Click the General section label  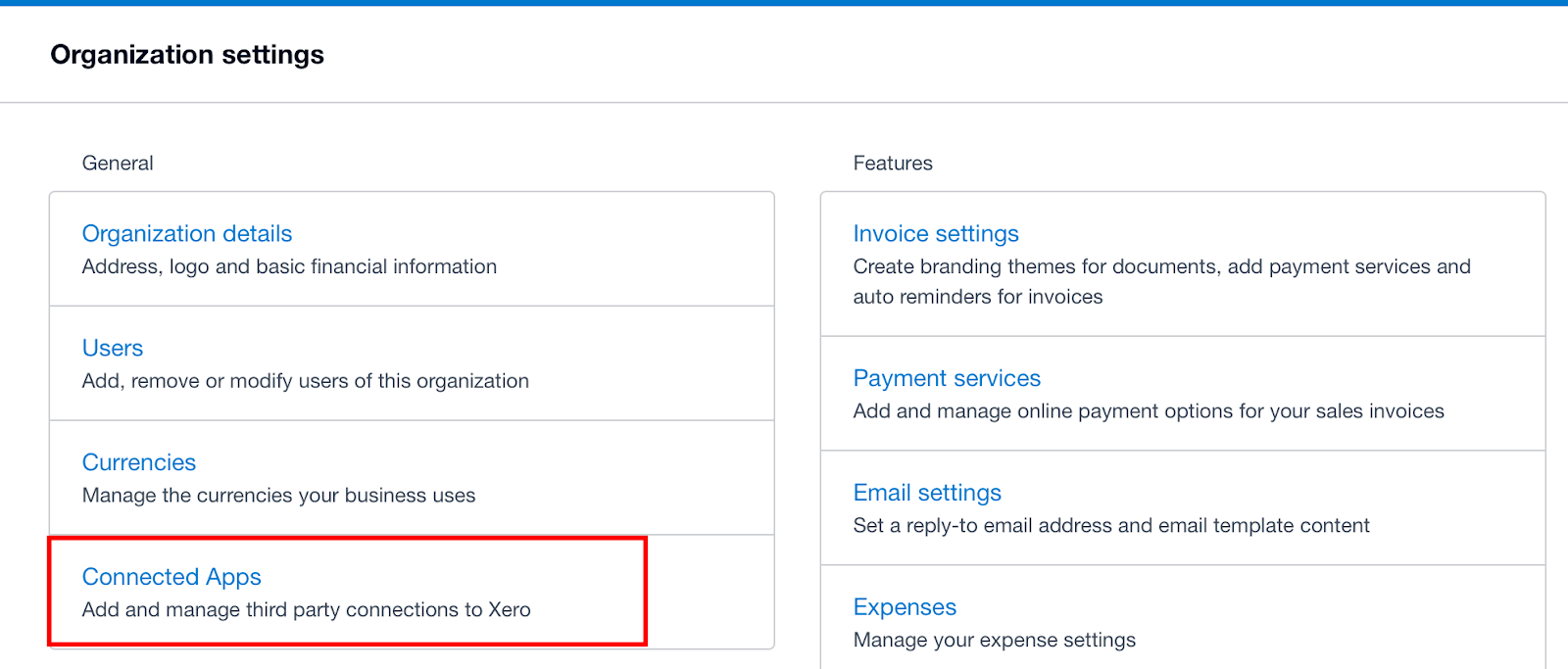point(118,164)
